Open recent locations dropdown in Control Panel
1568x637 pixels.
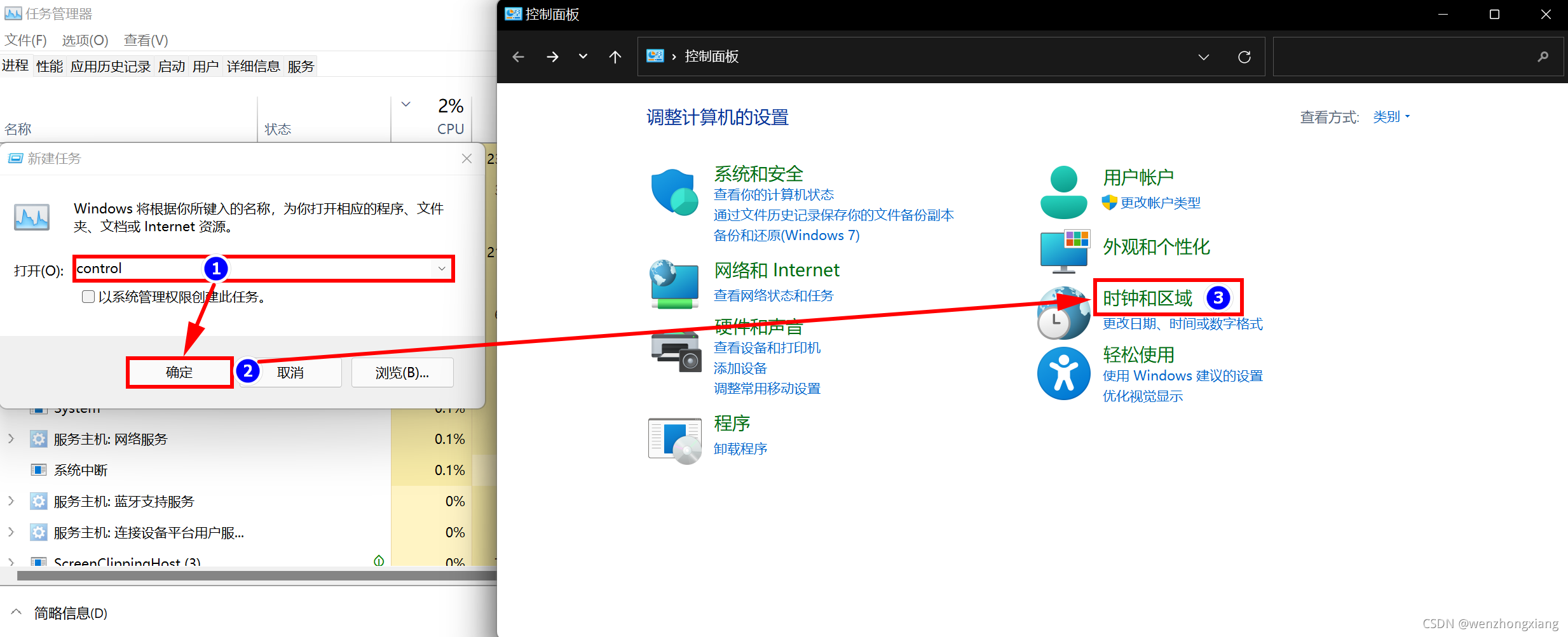pyautogui.click(x=582, y=57)
